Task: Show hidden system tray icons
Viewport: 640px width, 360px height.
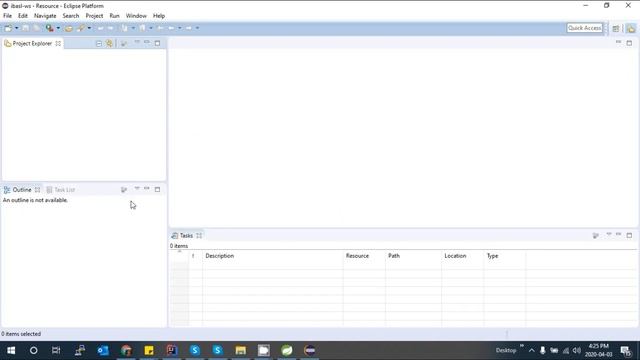Action: coord(531,351)
